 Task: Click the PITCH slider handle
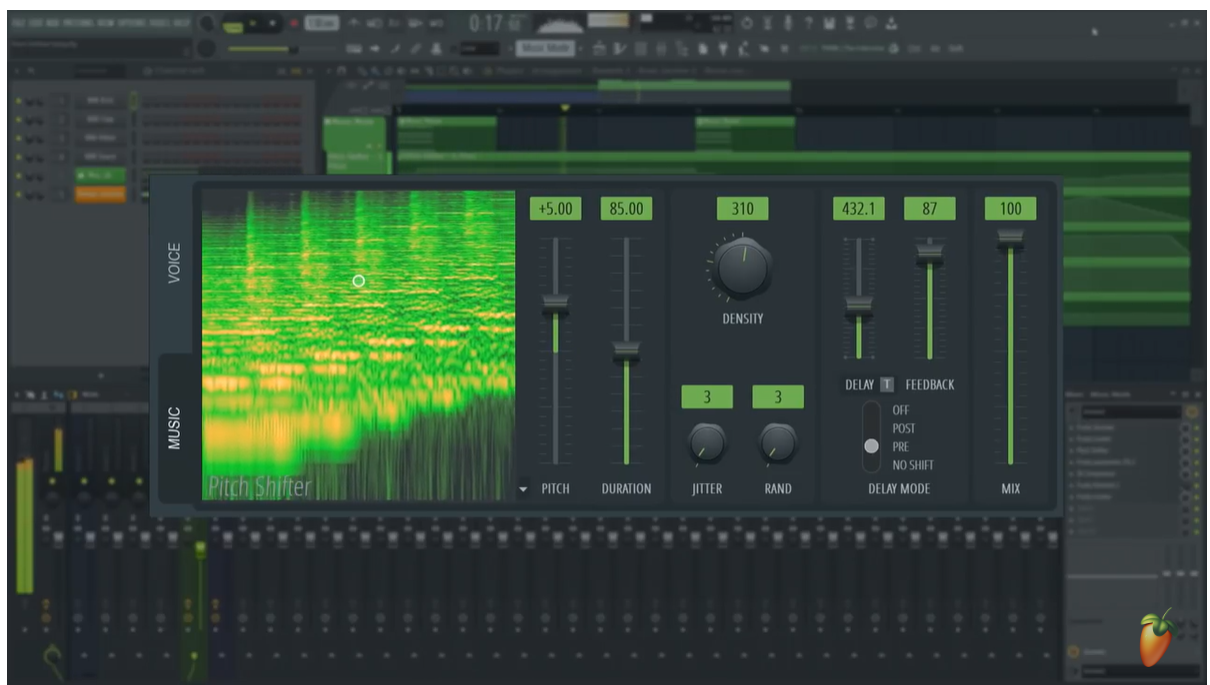pyautogui.click(x=555, y=305)
